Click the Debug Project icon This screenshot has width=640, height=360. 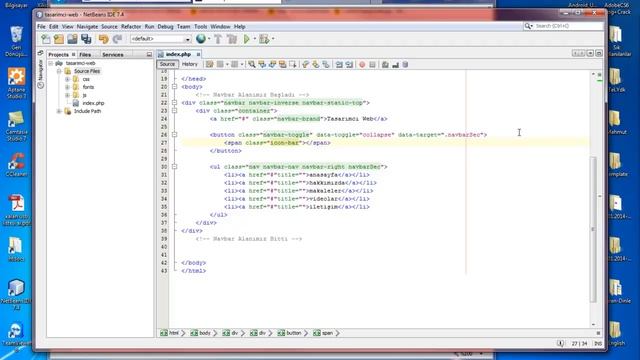coord(264,39)
